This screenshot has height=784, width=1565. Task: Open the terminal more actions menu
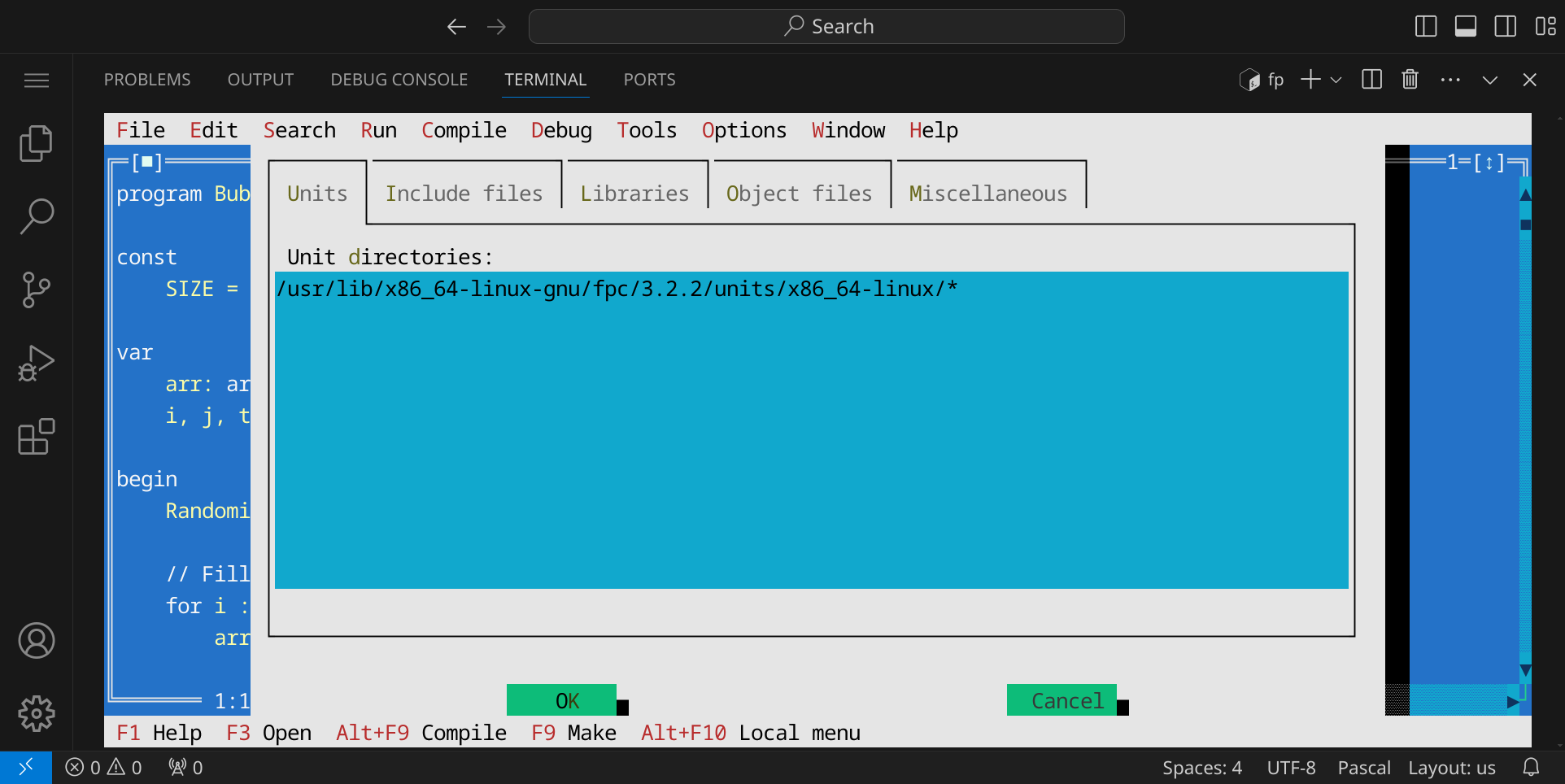(1449, 80)
